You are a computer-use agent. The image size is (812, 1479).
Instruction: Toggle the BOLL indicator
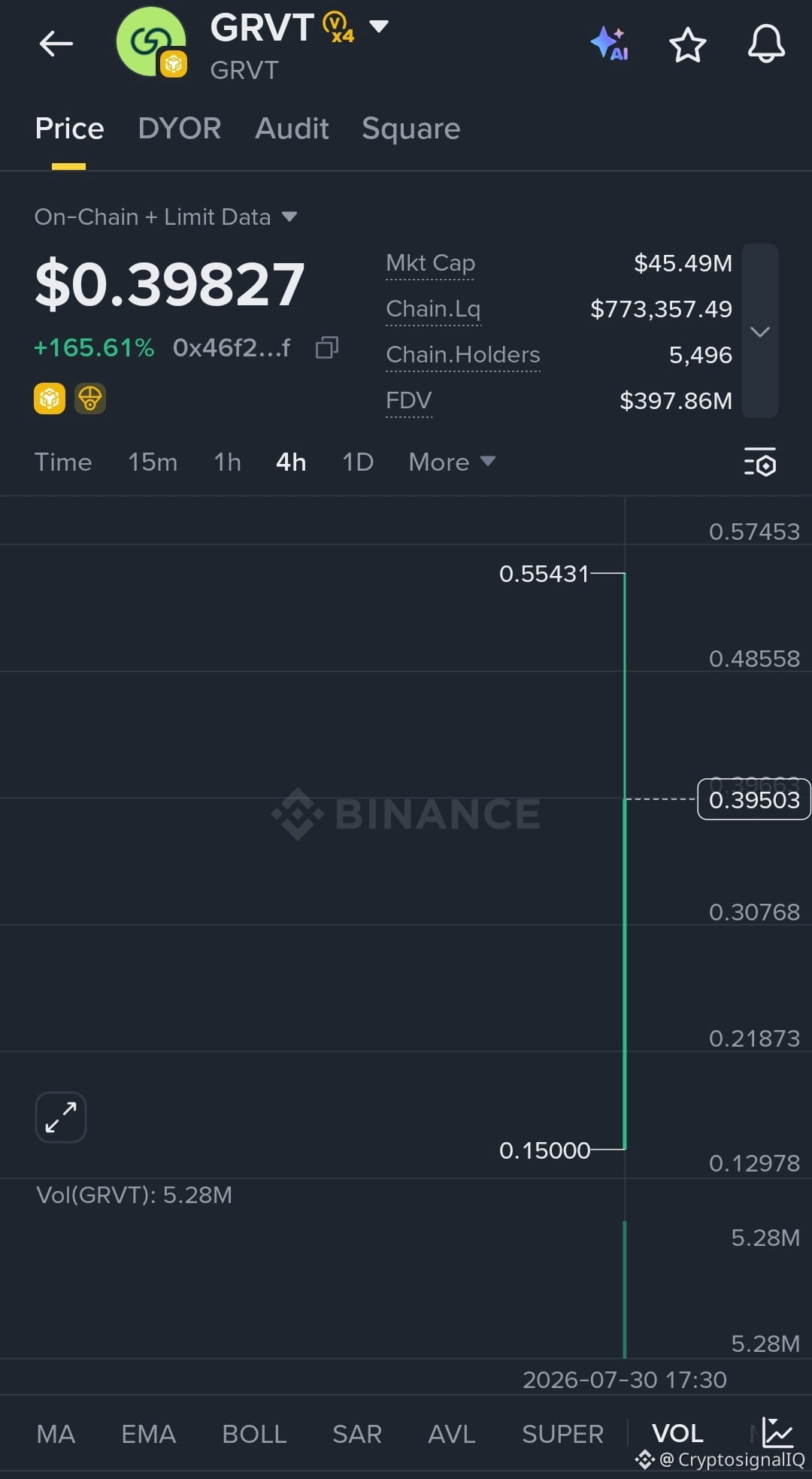coord(254,1434)
